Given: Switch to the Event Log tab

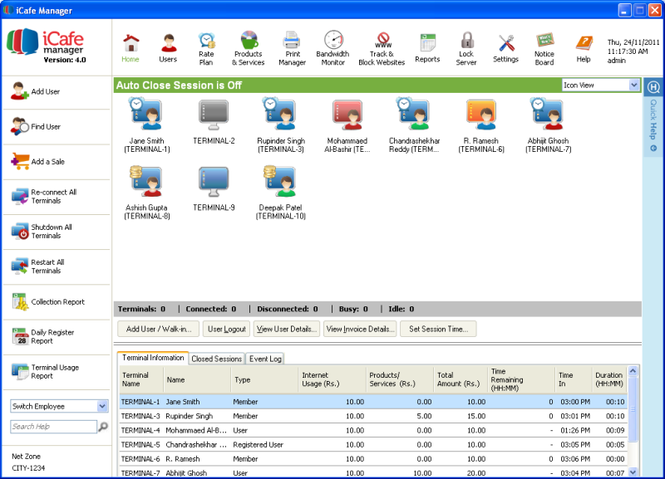Looking at the screenshot, I should click(x=266, y=358).
